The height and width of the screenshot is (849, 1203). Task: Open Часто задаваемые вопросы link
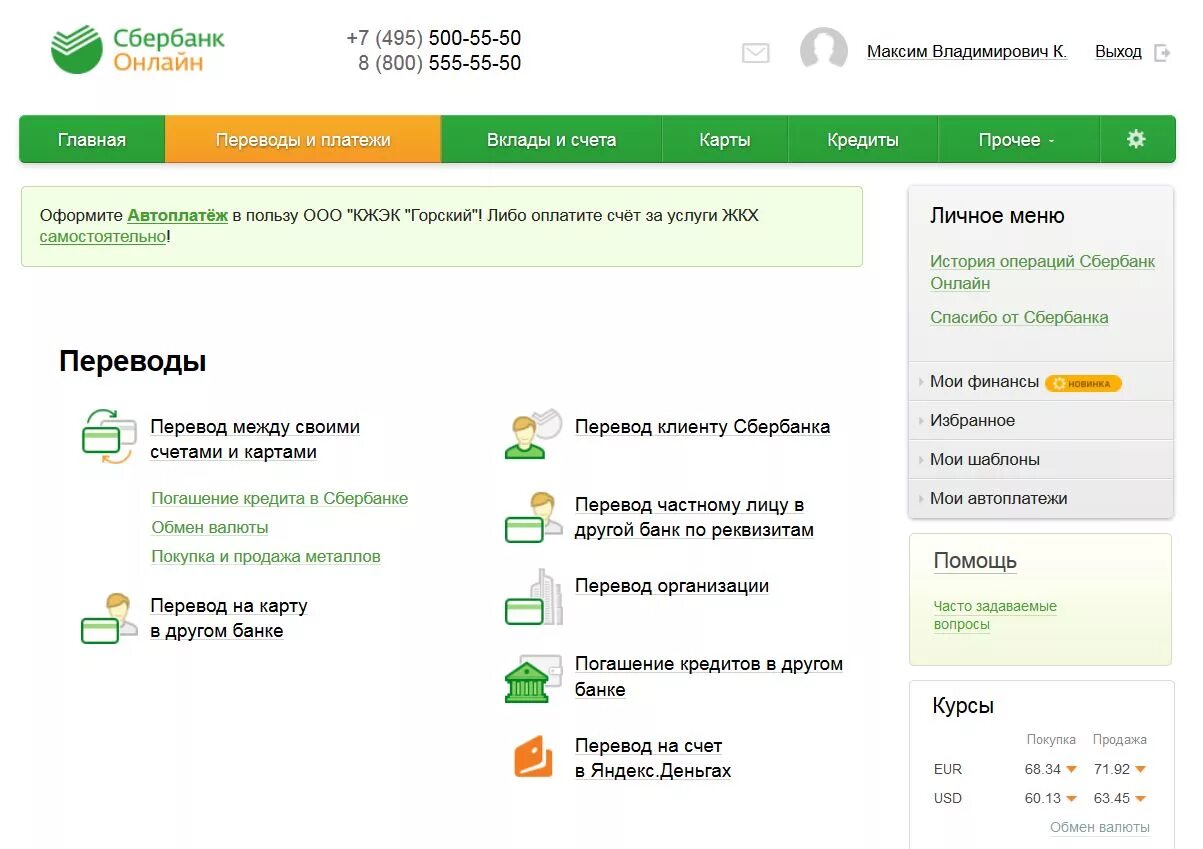pyautogui.click(x=995, y=615)
